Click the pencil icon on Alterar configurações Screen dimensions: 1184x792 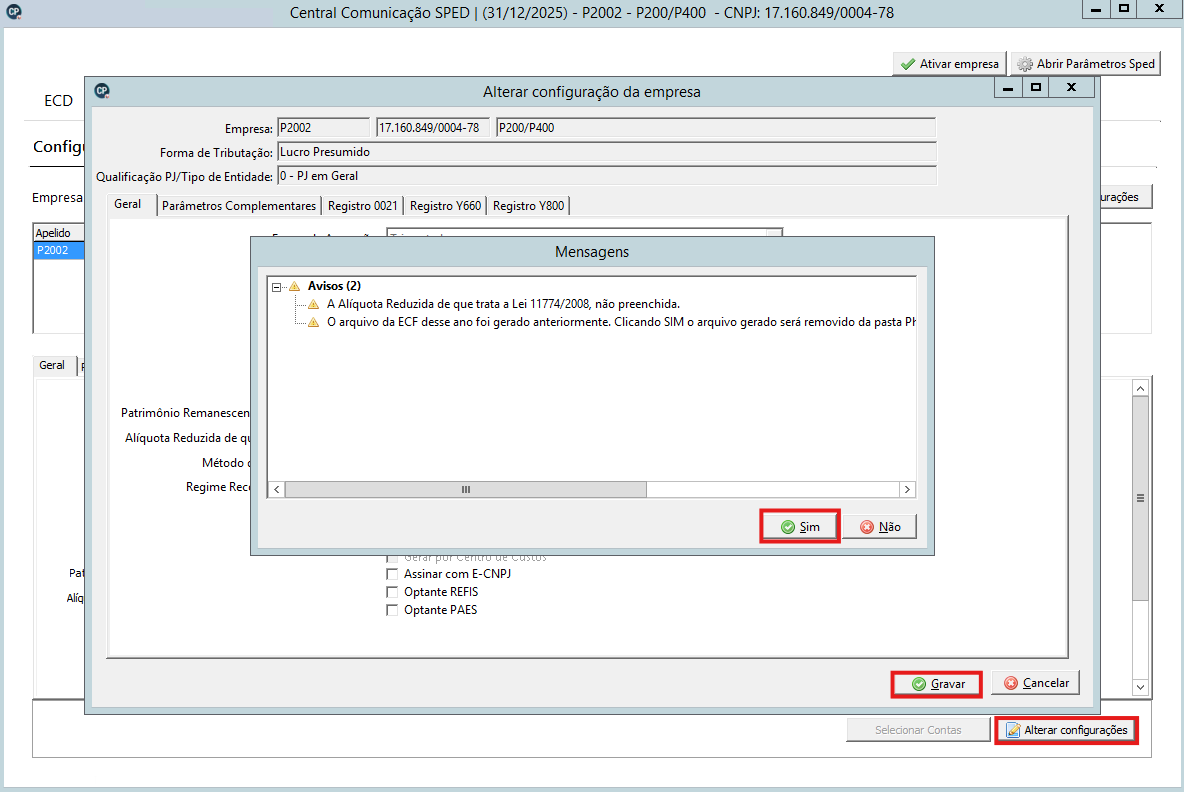tap(1013, 730)
